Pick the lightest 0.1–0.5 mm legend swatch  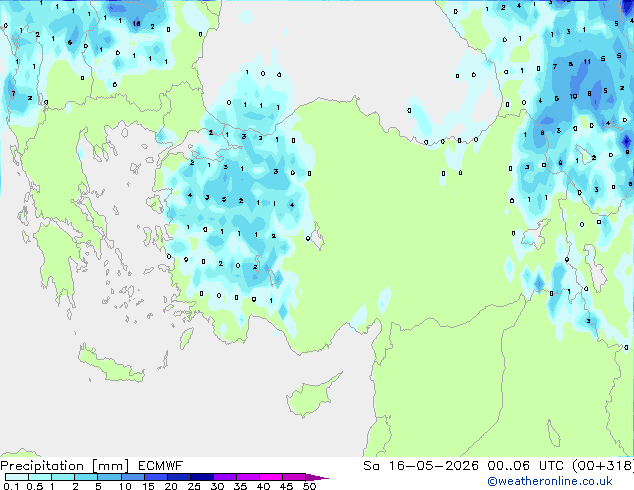tap(17, 477)
